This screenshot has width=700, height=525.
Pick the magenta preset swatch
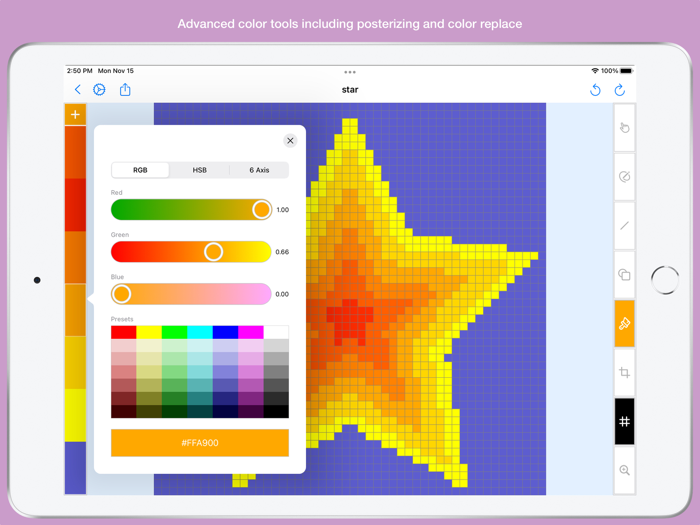click(x=251, y=333)
